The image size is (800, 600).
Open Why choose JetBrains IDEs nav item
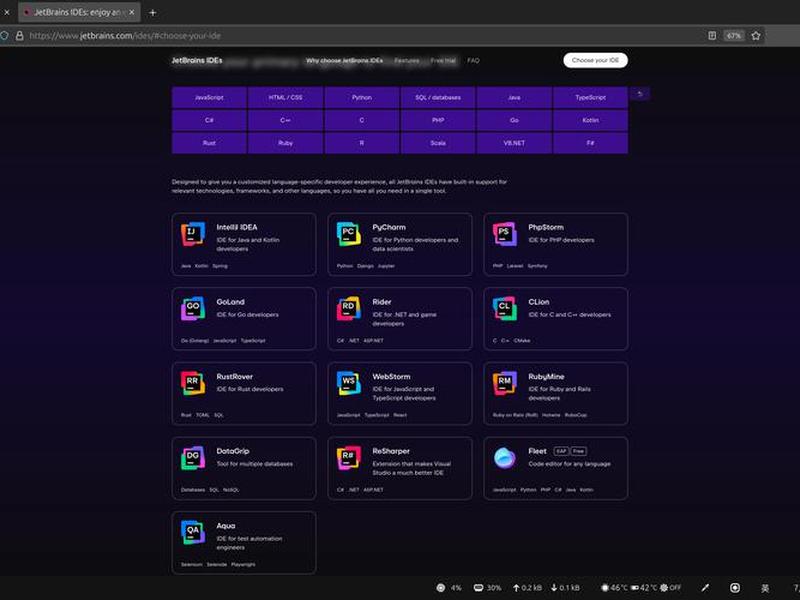coord(344,60)
